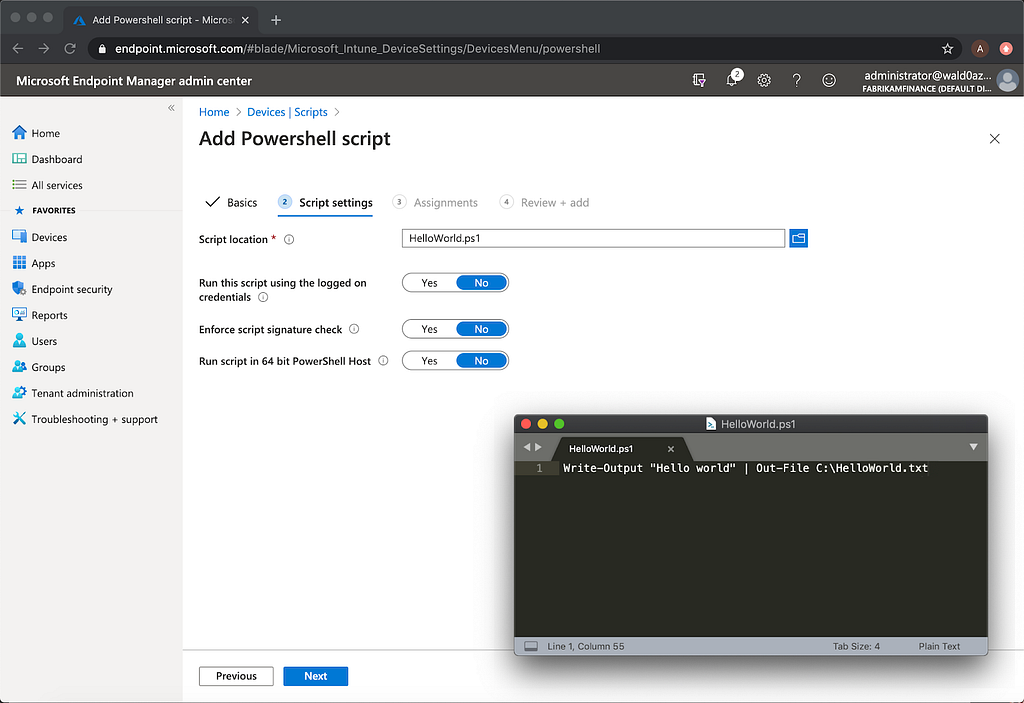This screenshot has width=1024, height=703.
Task: Open Groups in the sidebar
Action: pos(39,367)
